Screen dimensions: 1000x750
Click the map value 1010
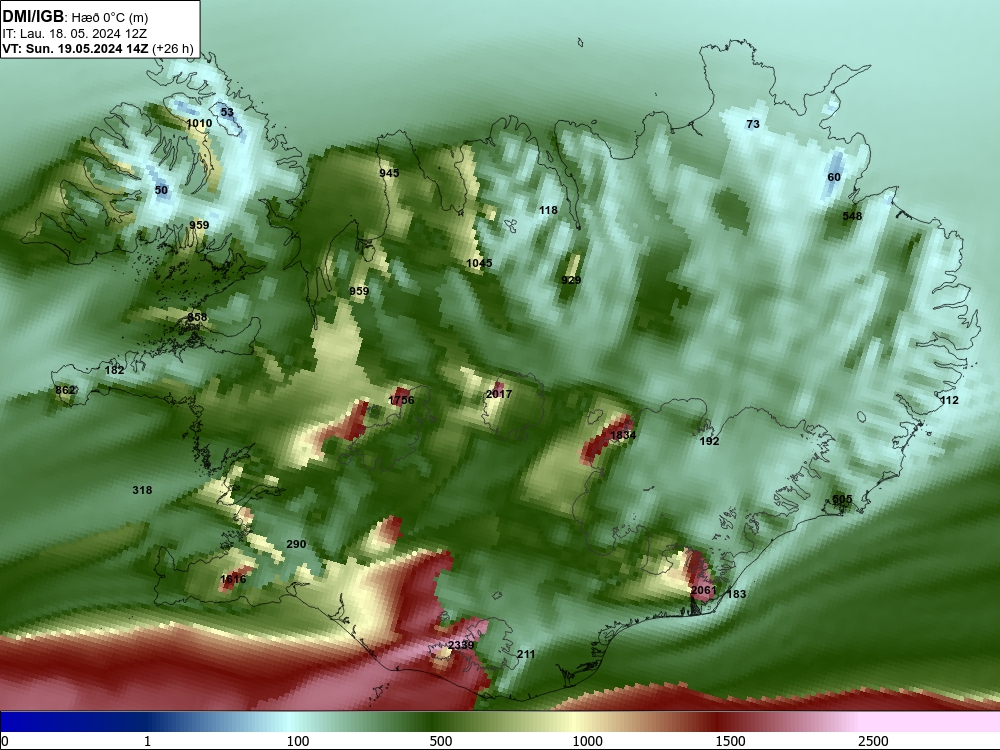click(199, 123)
